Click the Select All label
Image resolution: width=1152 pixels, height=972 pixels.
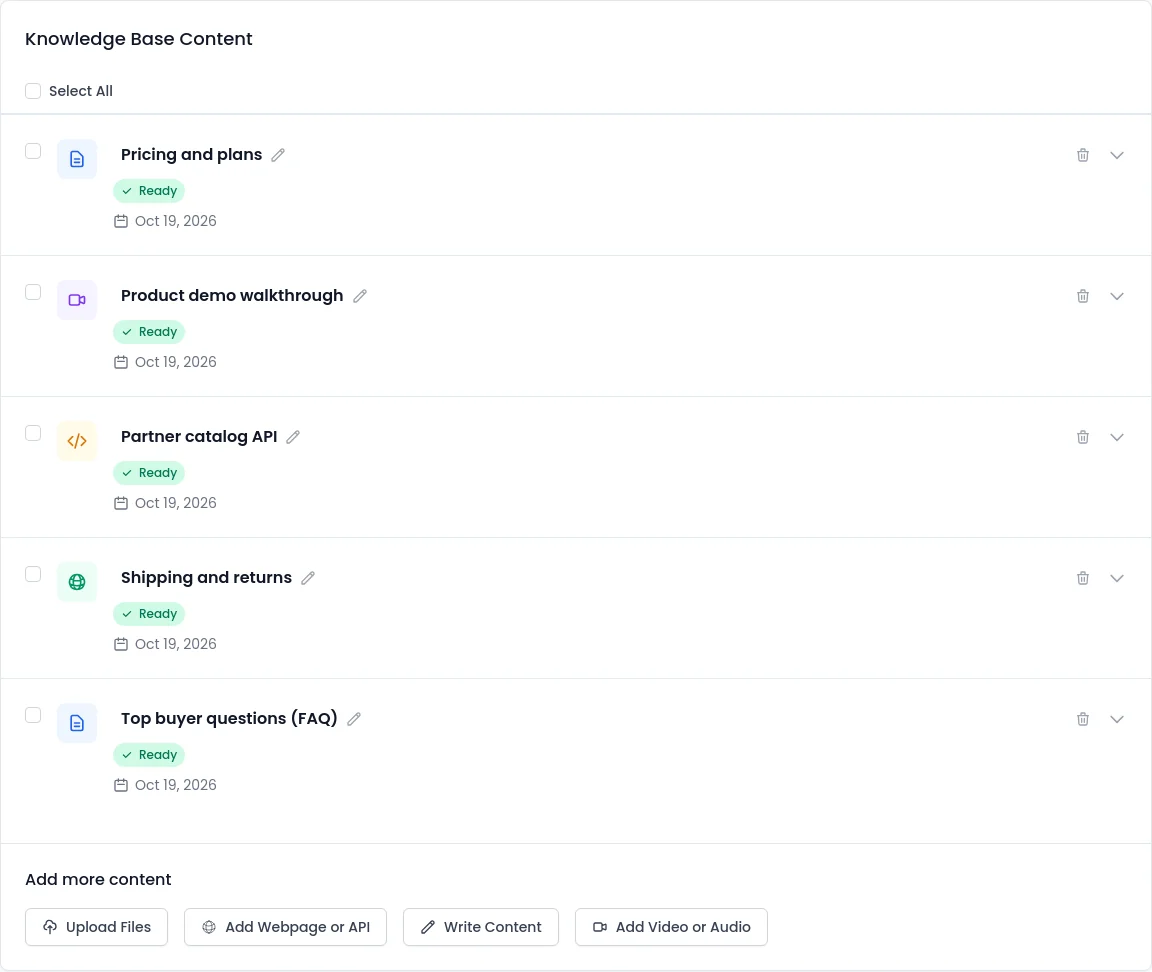pos(81,91)
